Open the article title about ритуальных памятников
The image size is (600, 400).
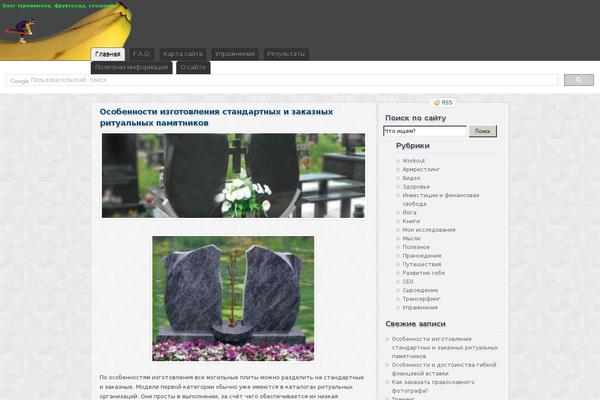coord(216,117)
